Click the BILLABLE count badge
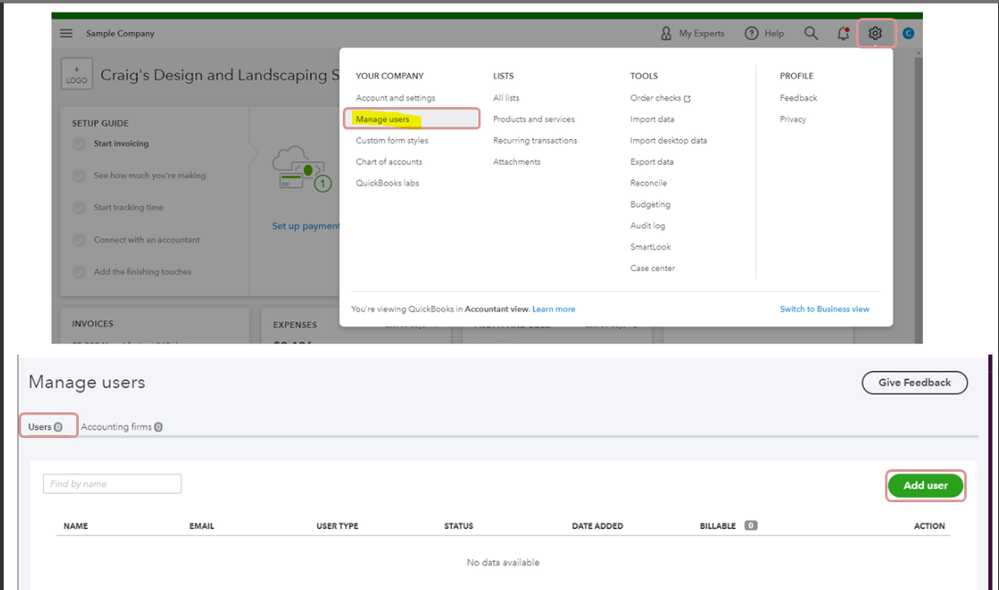The image size is (999, 590). coord(751,526)
